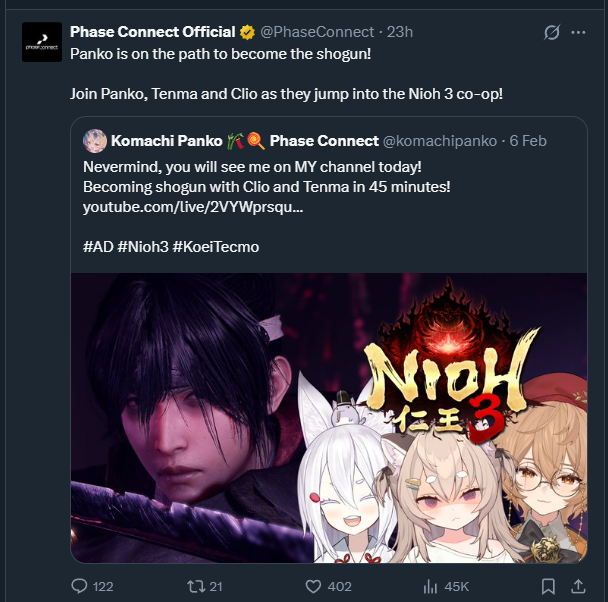This screenshot has width=608, height=602.
Task: Open Komachi Panko's small profile avatar
Action: [95, 141]
